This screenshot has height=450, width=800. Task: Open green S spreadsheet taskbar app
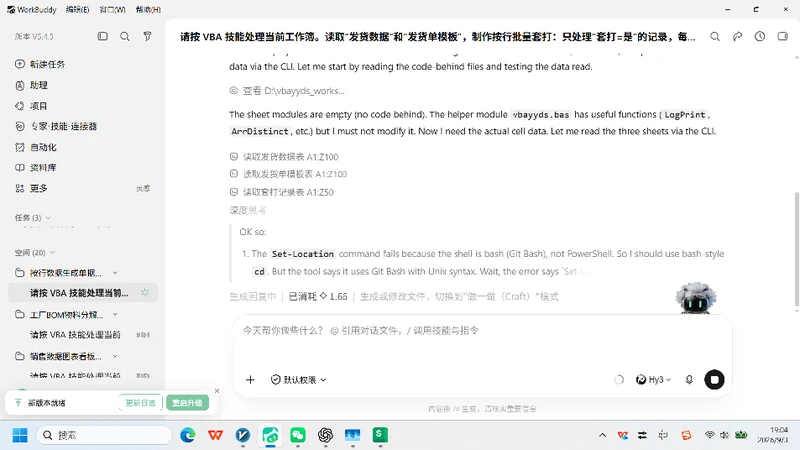[380, 435]
